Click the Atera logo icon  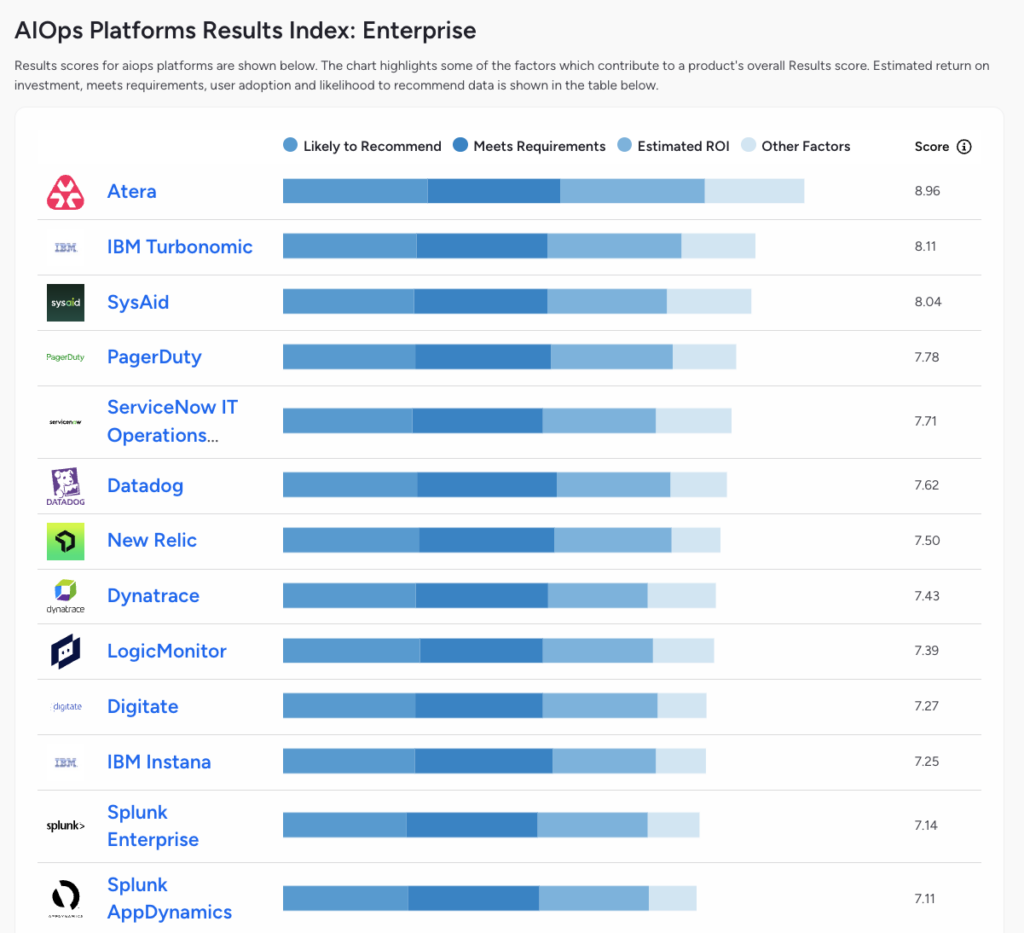click(65, 192)
